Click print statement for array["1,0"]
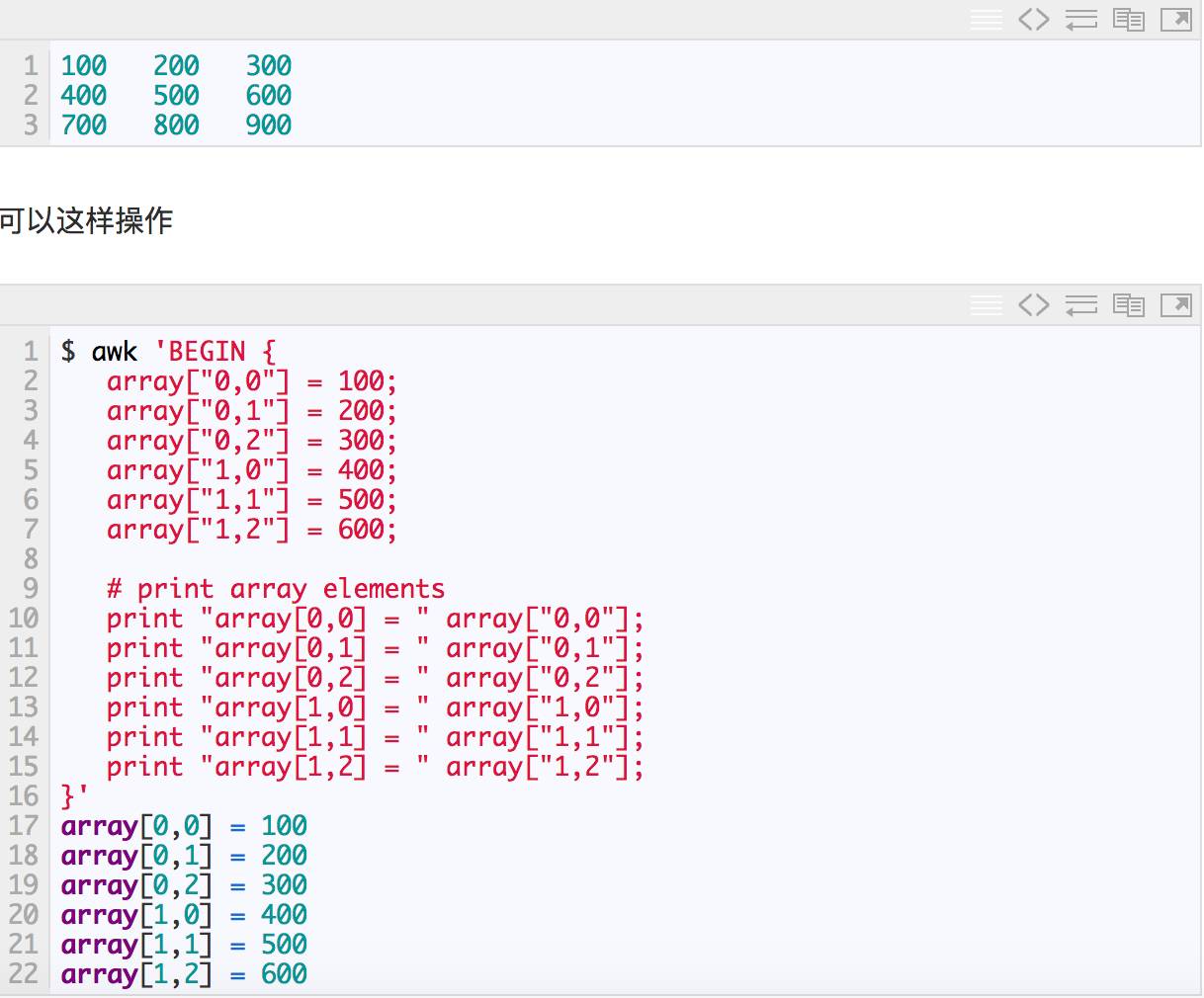The width and height of the screenshot is (1204, 998). click(376, 707)
